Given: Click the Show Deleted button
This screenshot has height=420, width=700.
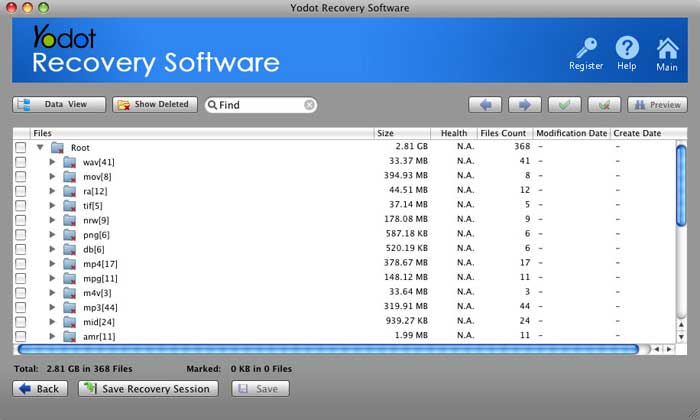Looking at the screenshot, I should tap(154, 104).
